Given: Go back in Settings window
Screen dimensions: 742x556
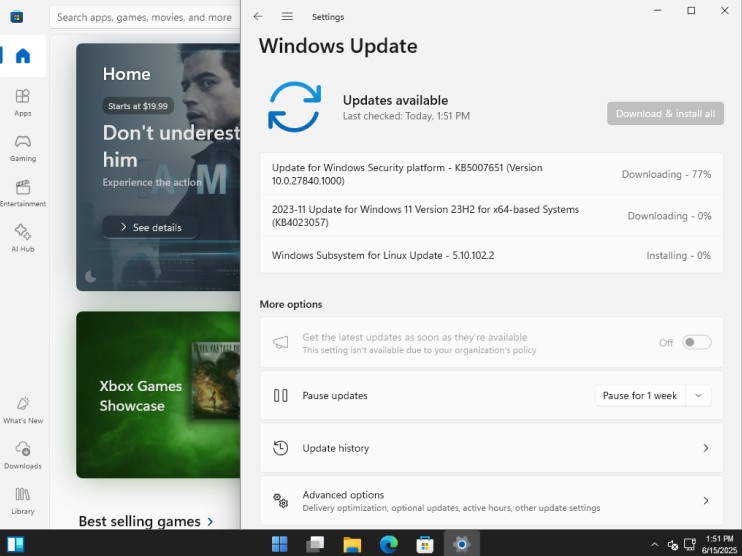Looking at the screenshot, I should coord(258,17).
